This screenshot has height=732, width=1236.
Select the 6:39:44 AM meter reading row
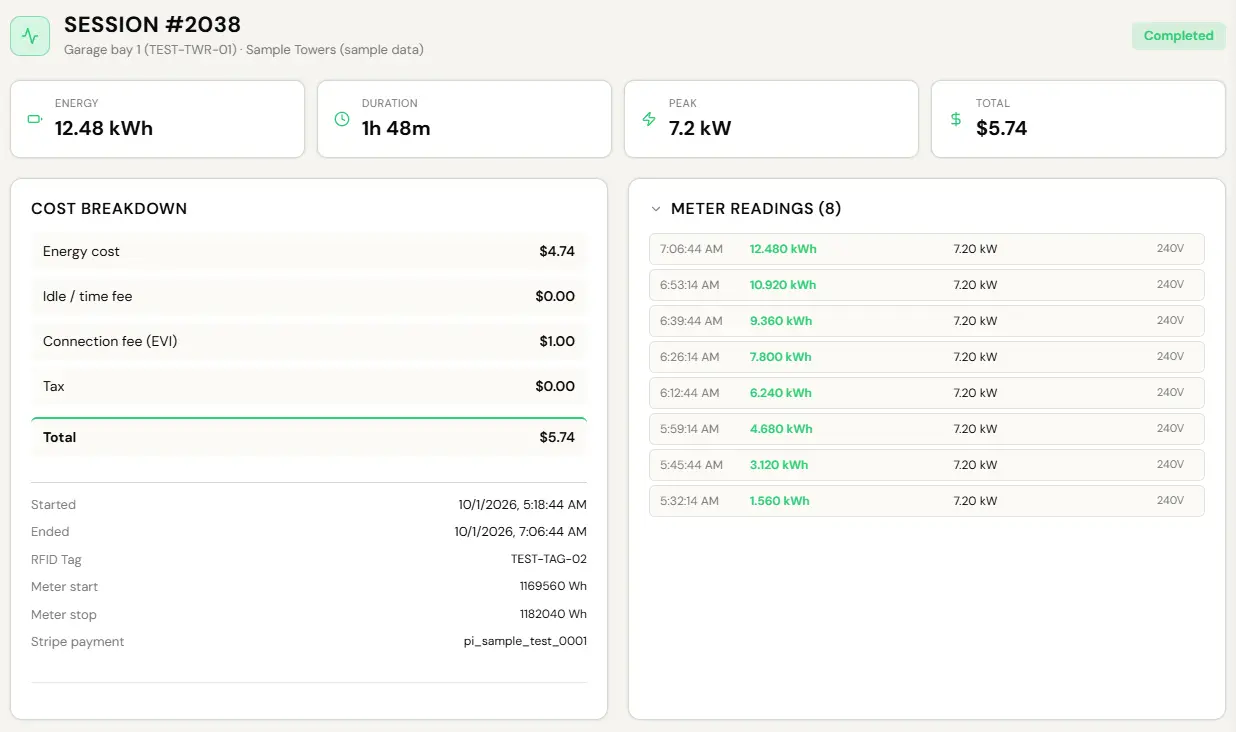click(x=926, y=321)
